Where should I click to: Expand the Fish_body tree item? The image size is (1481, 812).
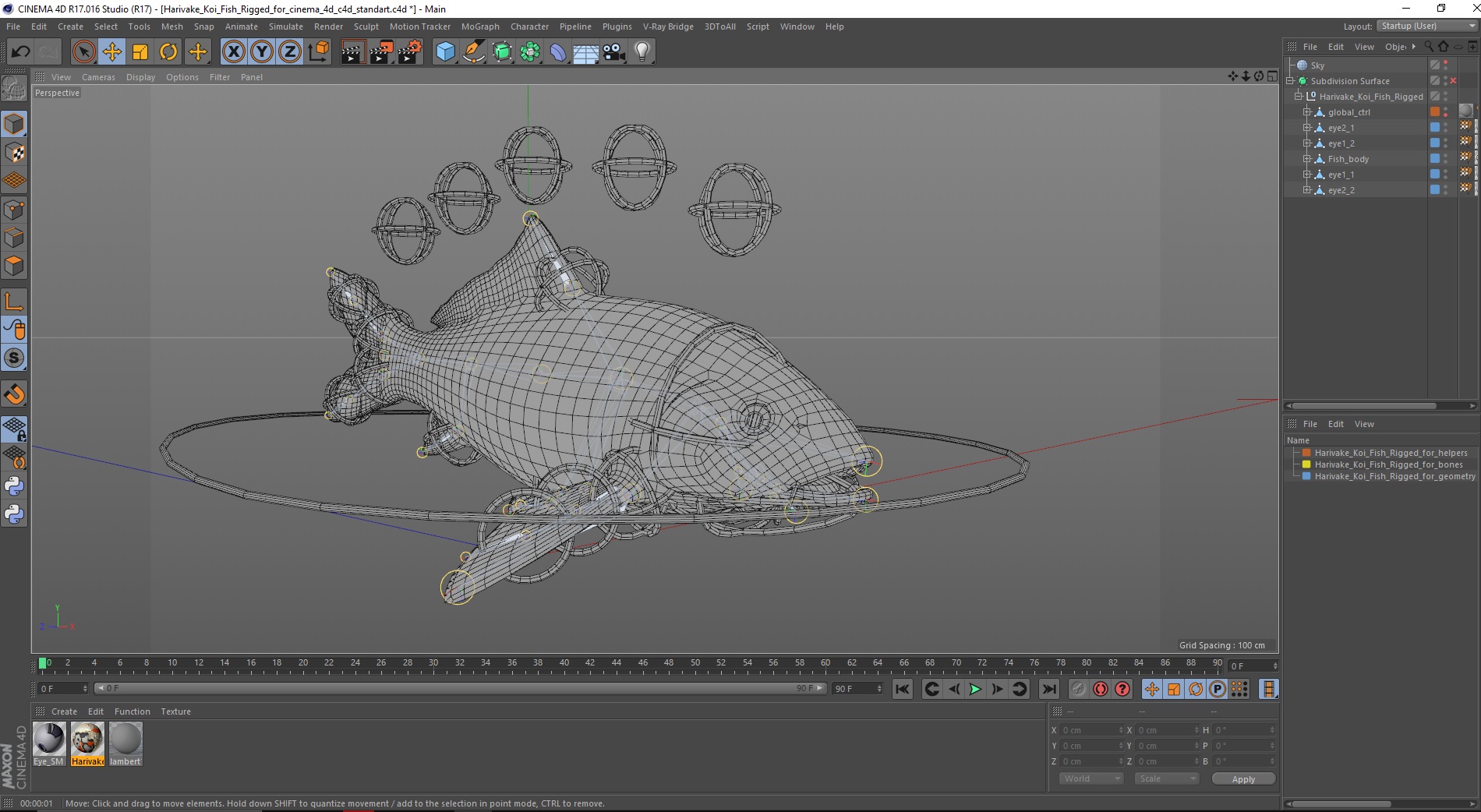pyautogui.click(x=1307, y=159)
